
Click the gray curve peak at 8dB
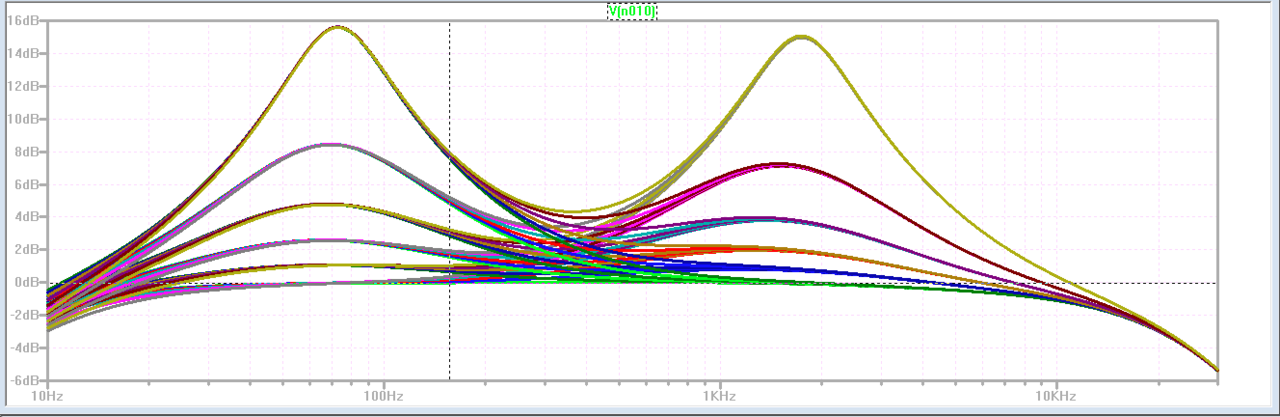click(330, 145)
